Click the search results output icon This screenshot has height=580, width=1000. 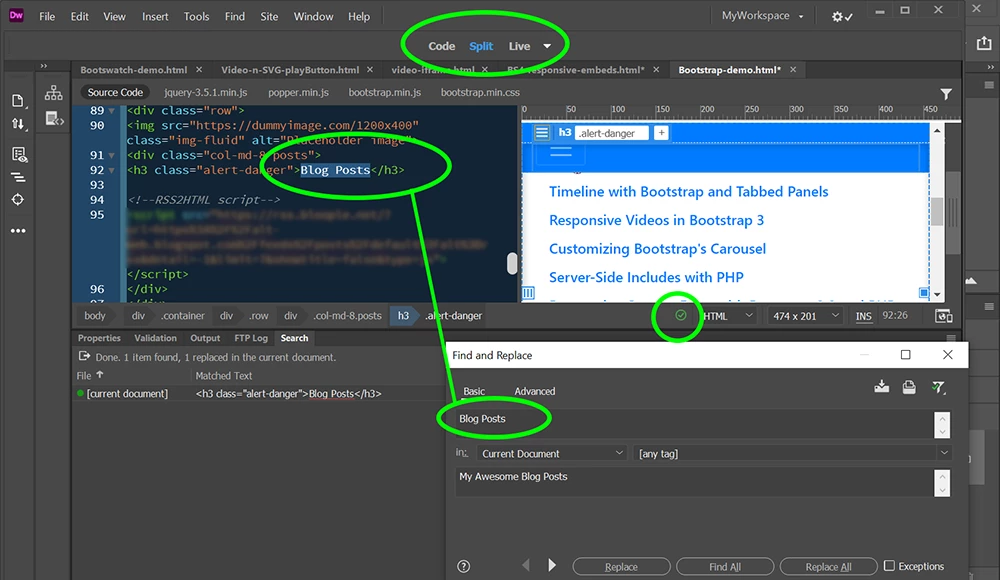pos(84,356)
